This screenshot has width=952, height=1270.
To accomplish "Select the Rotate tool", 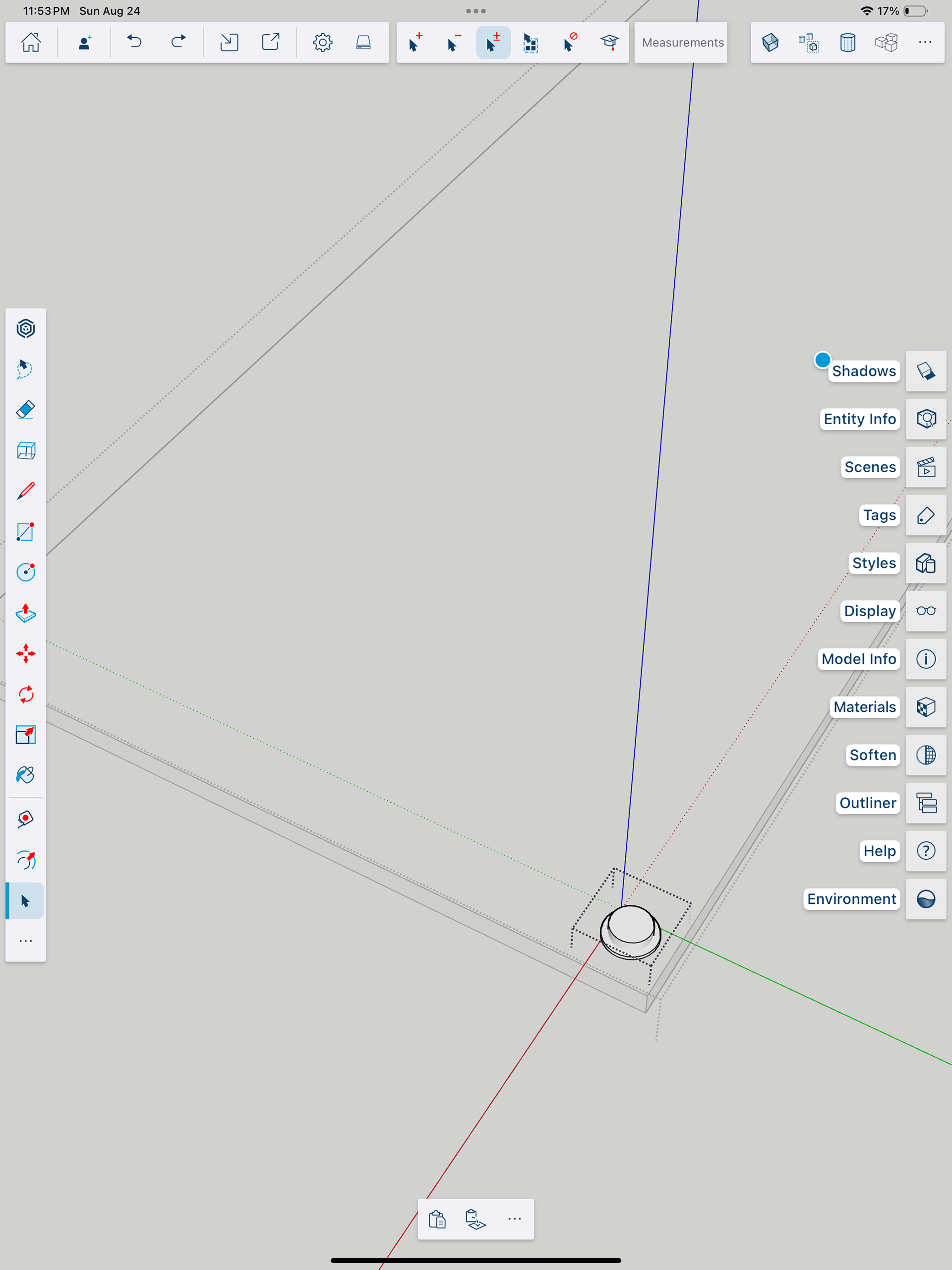I will tap(26, 695).
